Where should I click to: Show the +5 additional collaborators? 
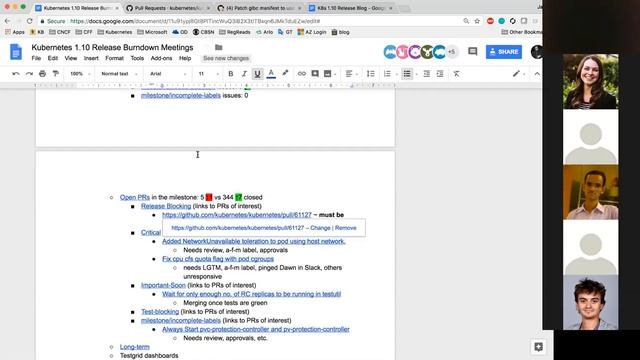tap(451, 52)
